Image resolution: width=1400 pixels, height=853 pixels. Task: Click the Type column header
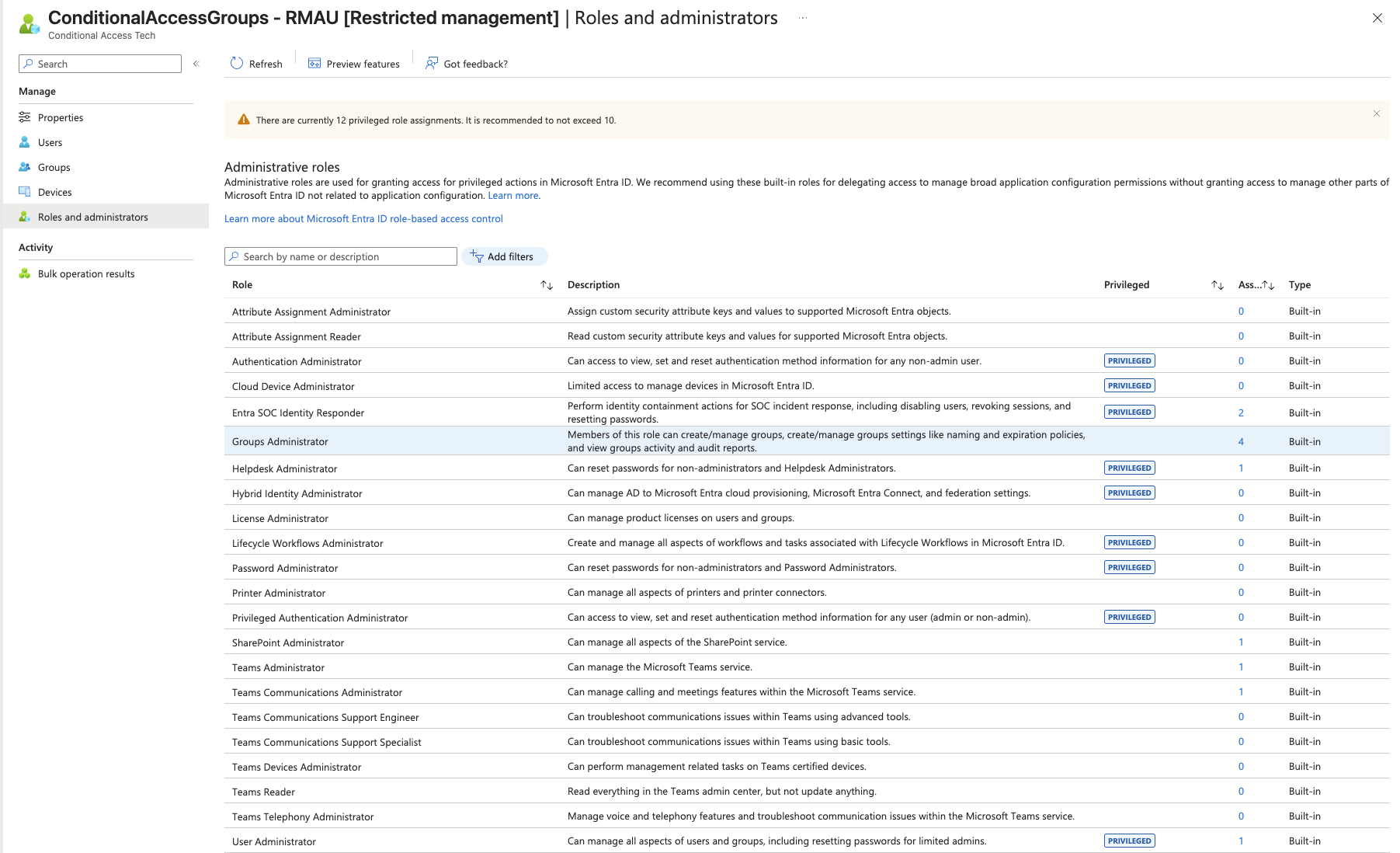click(1300, 284)
